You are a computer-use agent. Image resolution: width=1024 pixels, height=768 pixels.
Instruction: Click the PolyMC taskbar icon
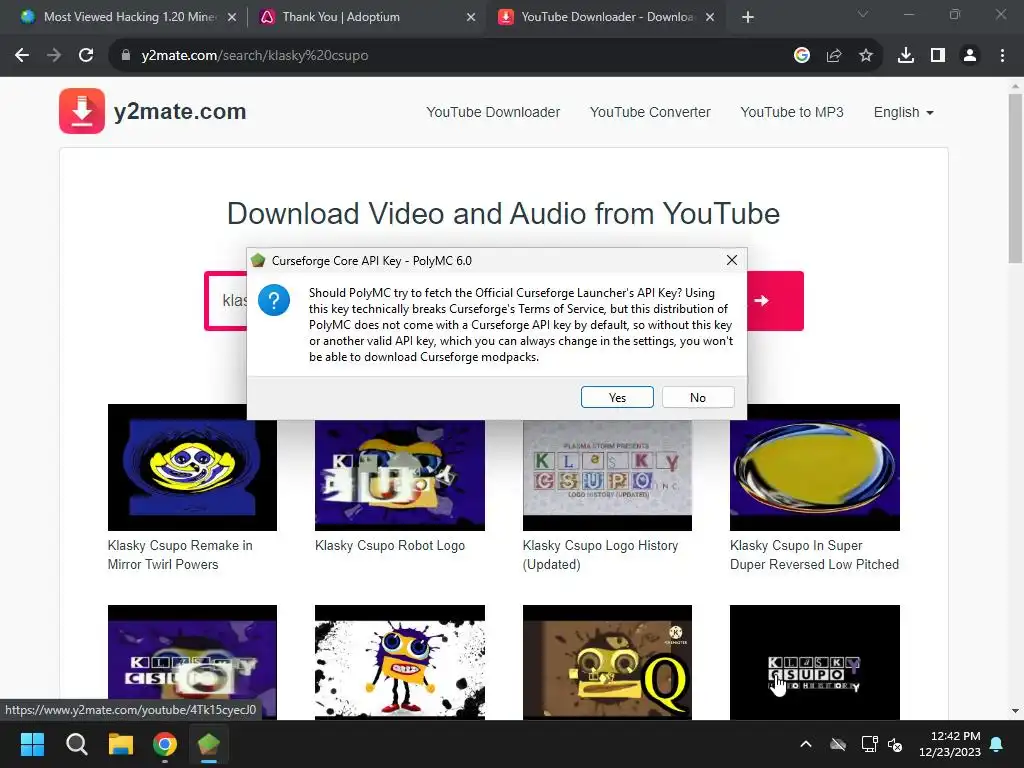coord(209,744)
